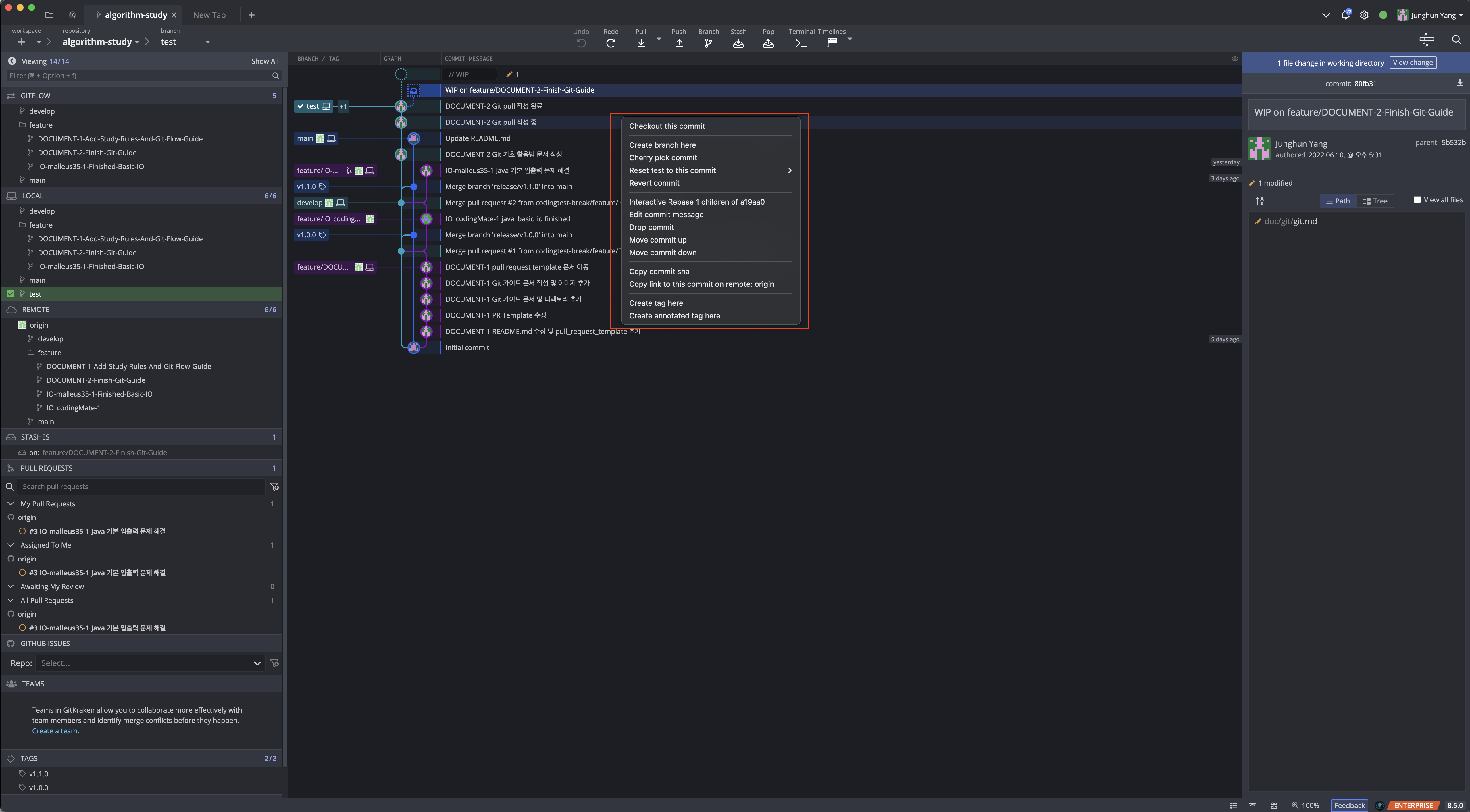The image size is (1470, 812).
Task: Select the v1.1.0 tag in TAGS
Action: (38, 773)
